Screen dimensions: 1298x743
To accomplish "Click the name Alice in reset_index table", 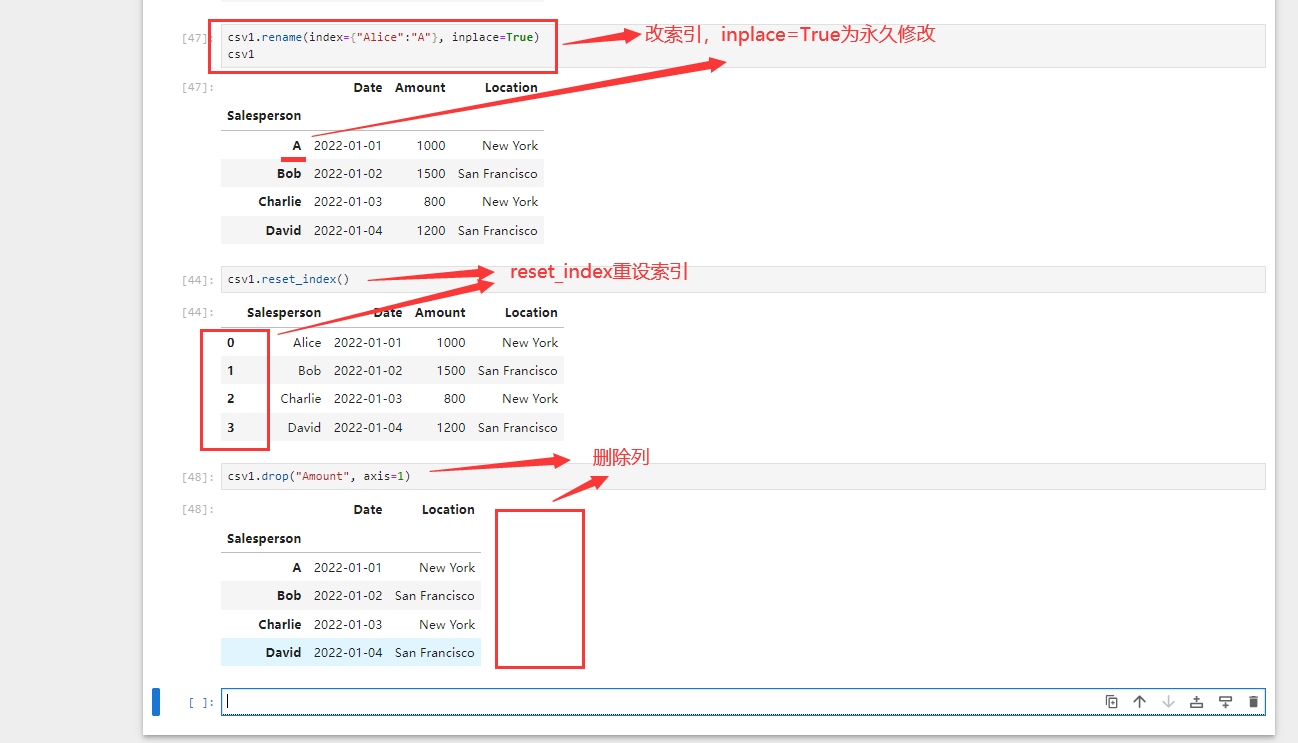I will [307, 342].
